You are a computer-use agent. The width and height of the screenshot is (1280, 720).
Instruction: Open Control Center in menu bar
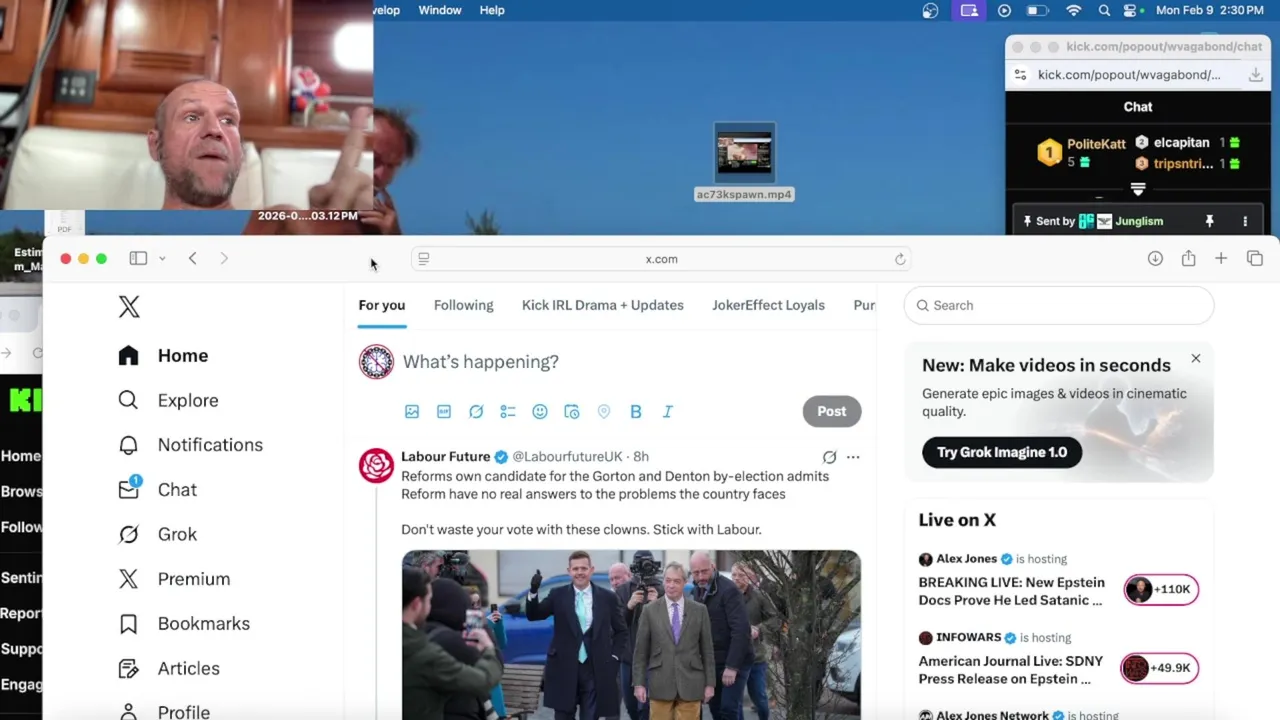tap(1131, 10)
